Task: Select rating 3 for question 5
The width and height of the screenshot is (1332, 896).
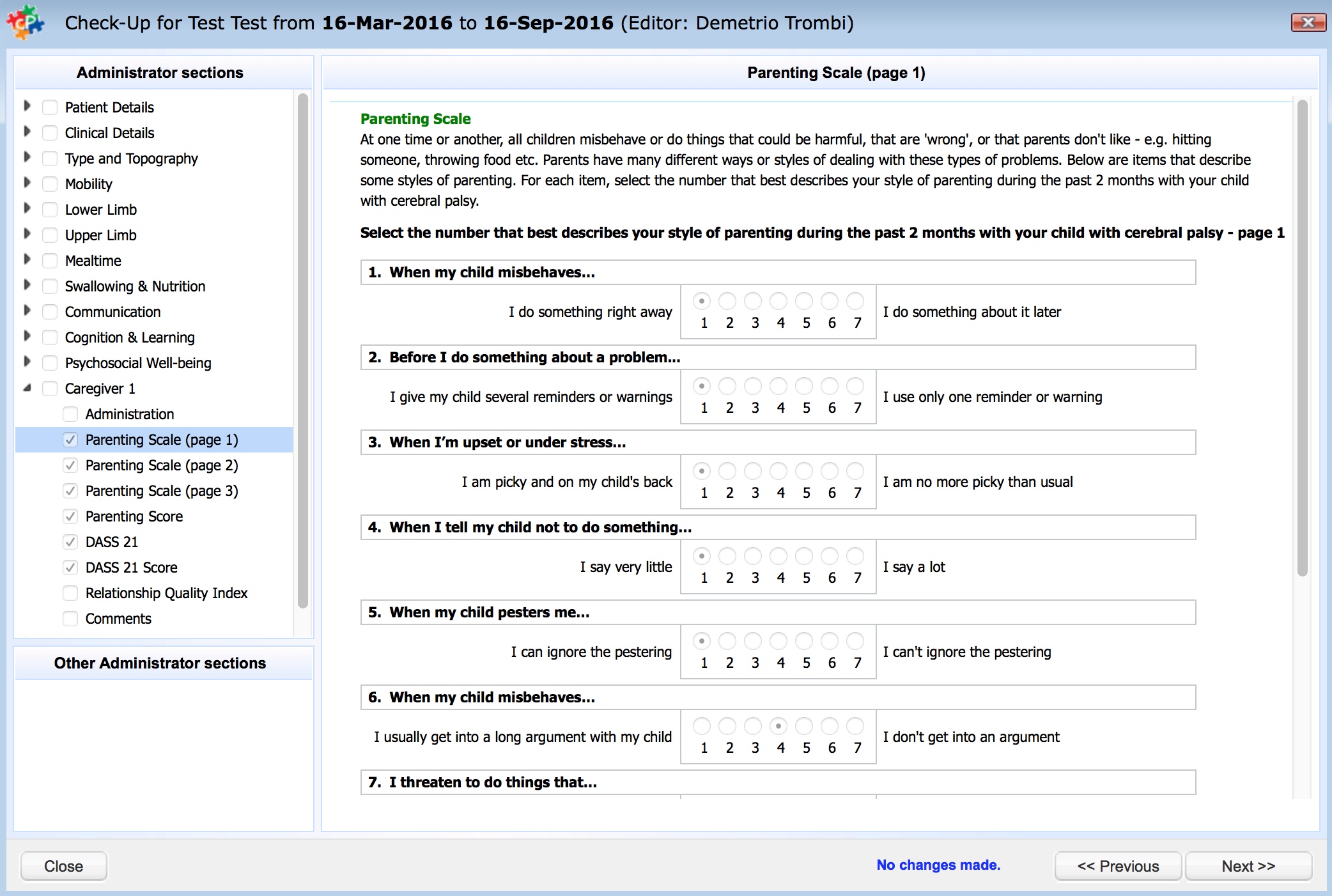Action: tap(753, 640)
